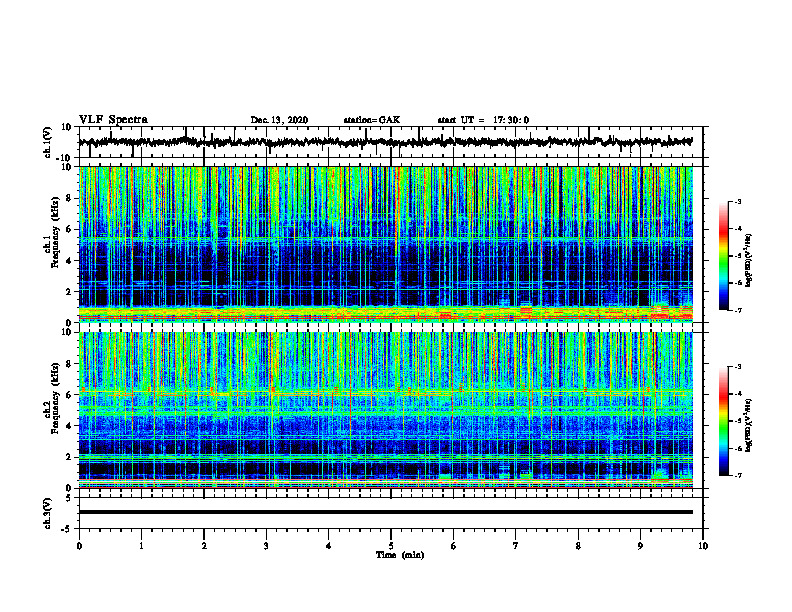The height and width of the screenshot is (612, 792).
Task: Click the "start UT = 17:30:0" text
Action: pos(483,120)
